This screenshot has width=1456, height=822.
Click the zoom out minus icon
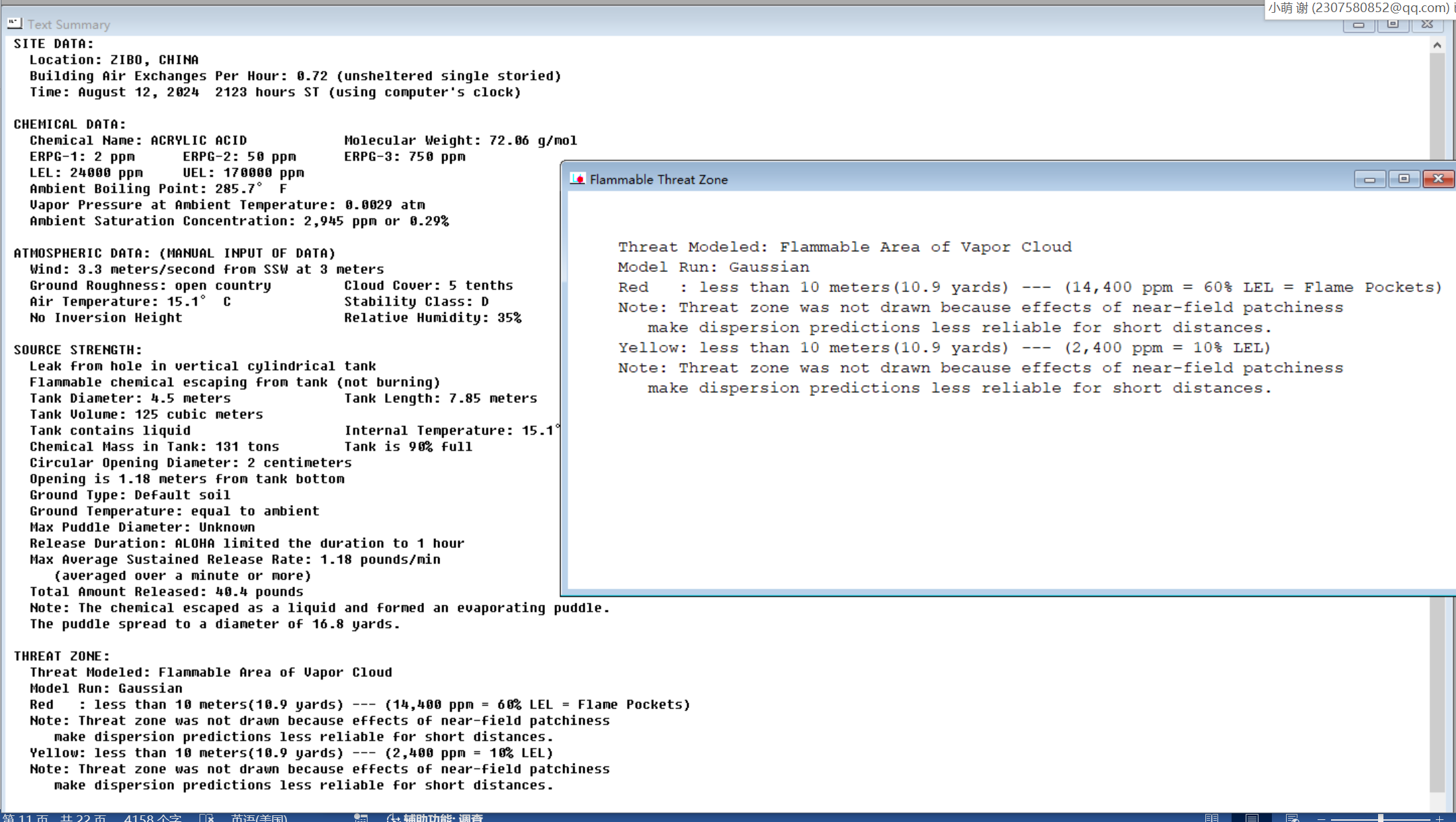coord(1322,818)
